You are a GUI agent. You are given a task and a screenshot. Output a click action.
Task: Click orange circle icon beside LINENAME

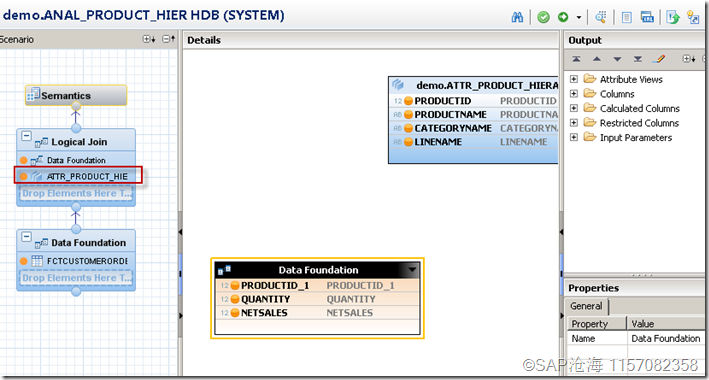[408, 142]
